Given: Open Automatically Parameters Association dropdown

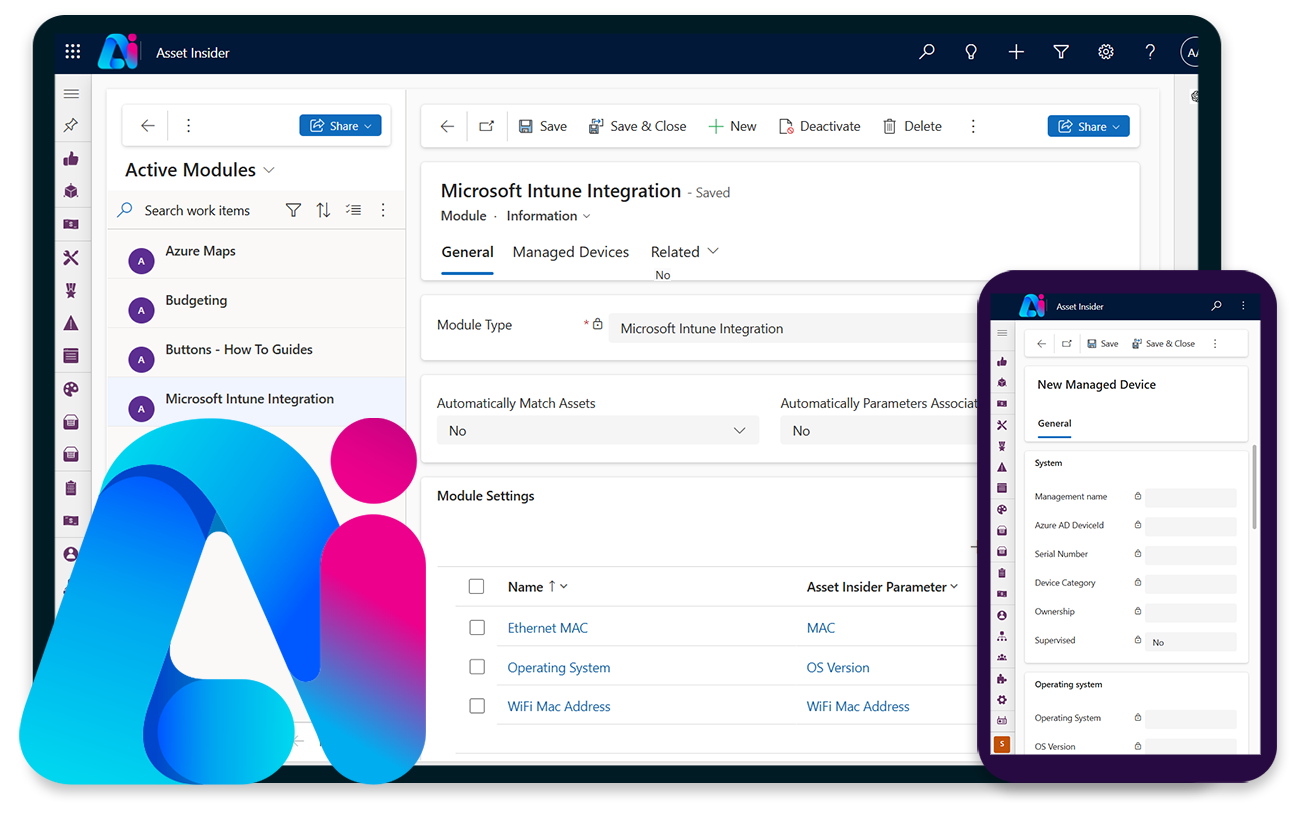Looking at the screenshot, I should click(878, 431).
